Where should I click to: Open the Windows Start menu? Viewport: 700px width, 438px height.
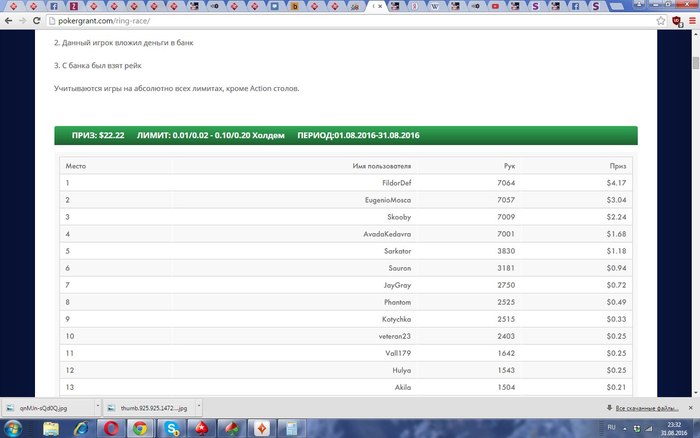tap(12, 429)
